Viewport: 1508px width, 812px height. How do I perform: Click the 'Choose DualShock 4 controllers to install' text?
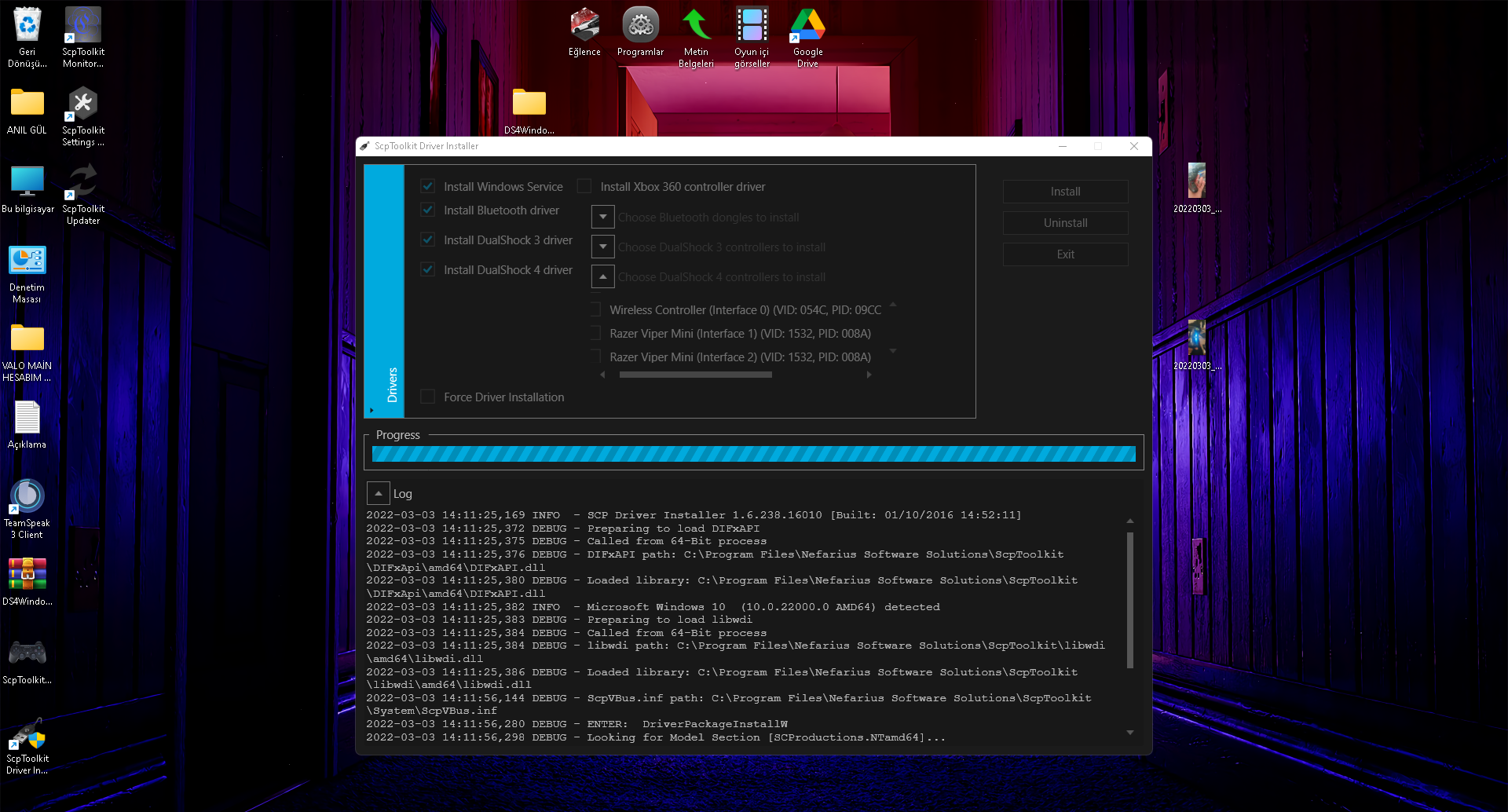[722, 277]
